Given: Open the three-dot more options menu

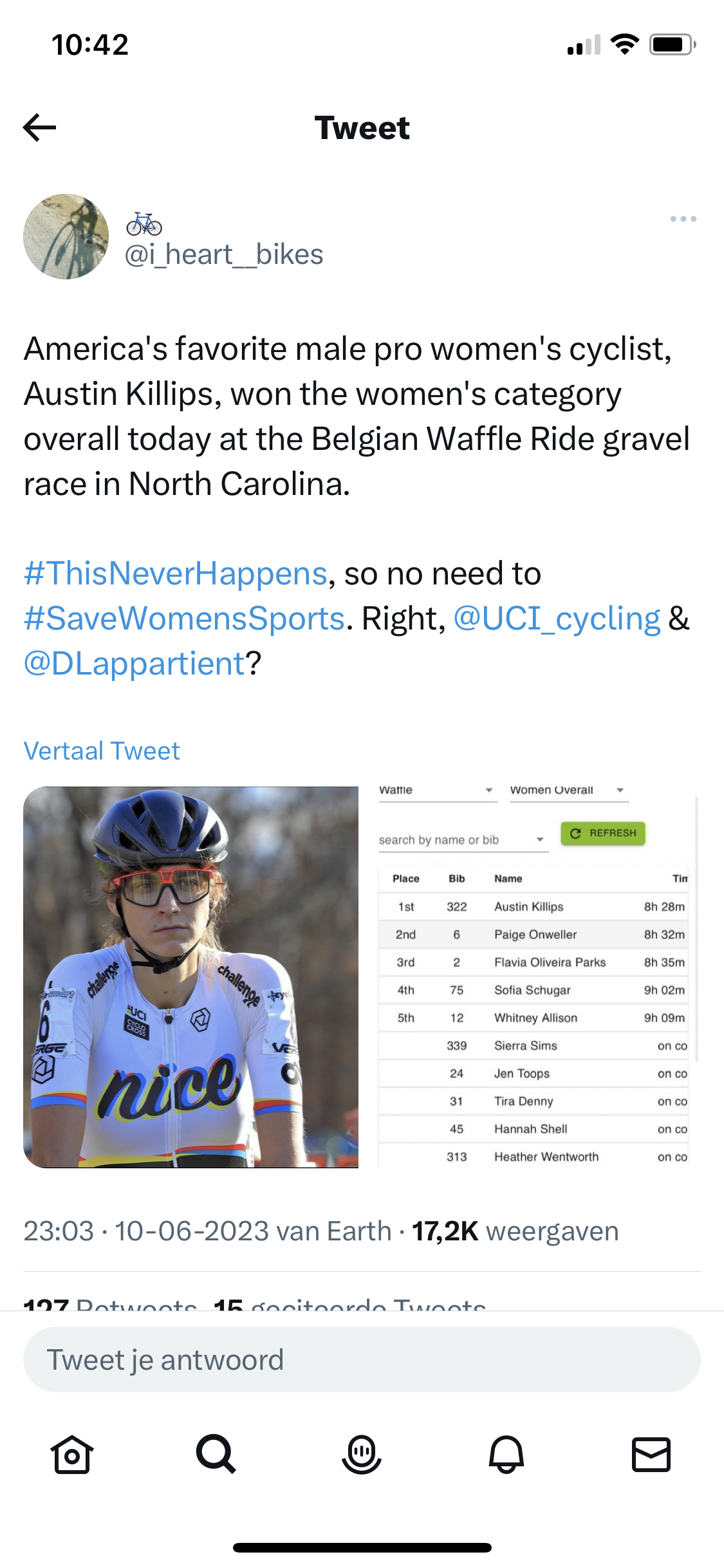Looking at the screenshot, I should 683,219.
